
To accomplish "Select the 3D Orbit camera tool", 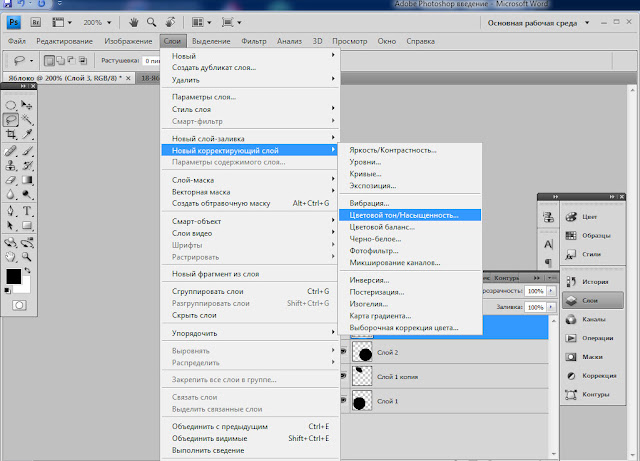I will pyautogui.click(x=27, y=243).
